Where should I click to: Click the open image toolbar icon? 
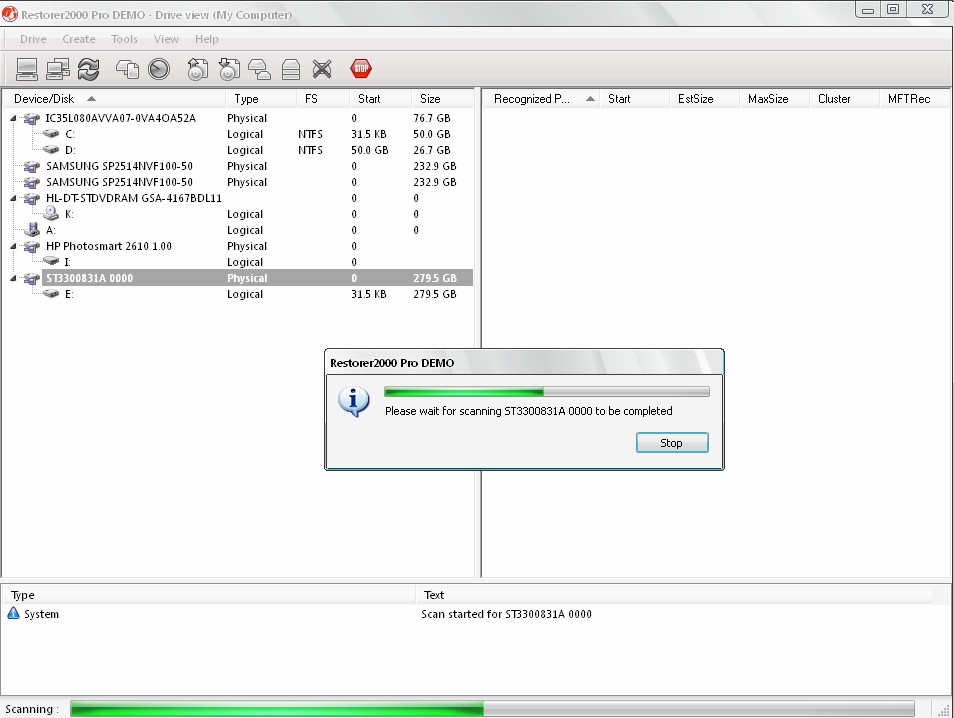[x=229, y=69]
